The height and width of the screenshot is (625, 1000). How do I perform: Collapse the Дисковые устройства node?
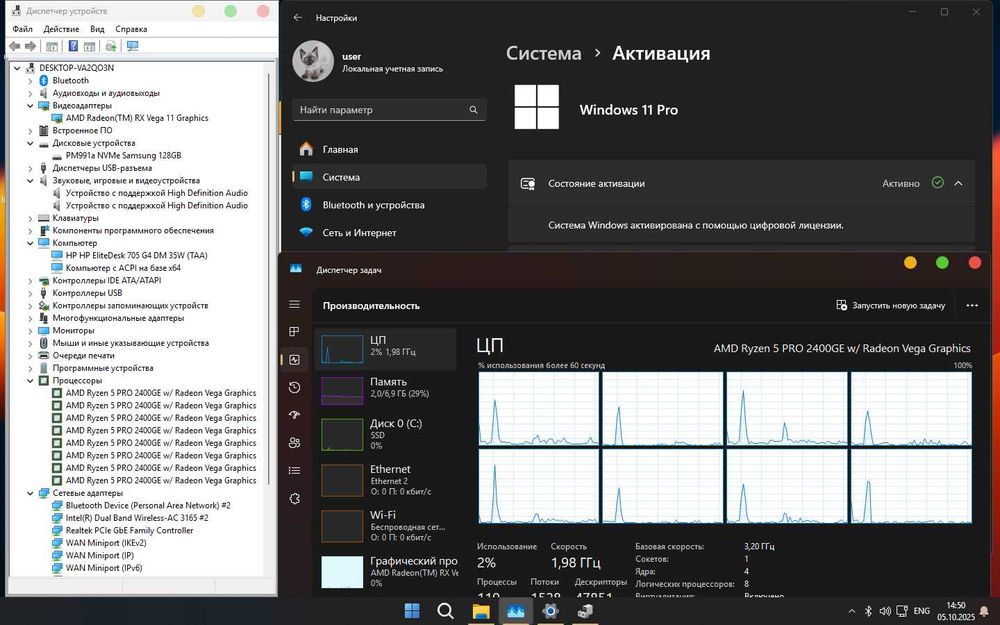(x=30, y=143)
